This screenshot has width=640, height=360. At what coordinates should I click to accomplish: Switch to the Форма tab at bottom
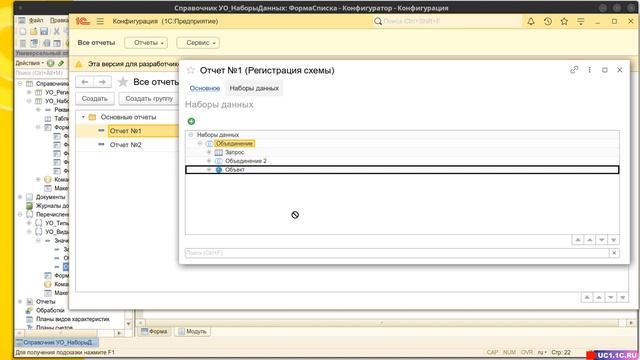click(154, 331)
